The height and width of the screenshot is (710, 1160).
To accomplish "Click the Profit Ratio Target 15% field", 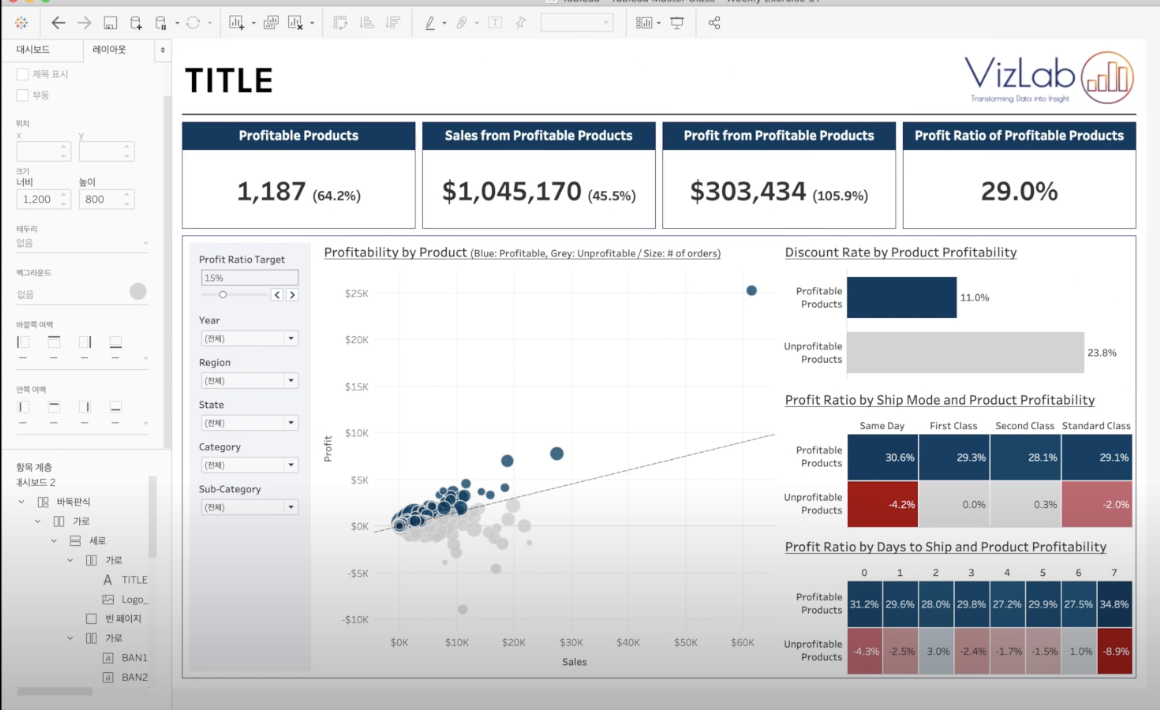I will (x=249, y=277).
